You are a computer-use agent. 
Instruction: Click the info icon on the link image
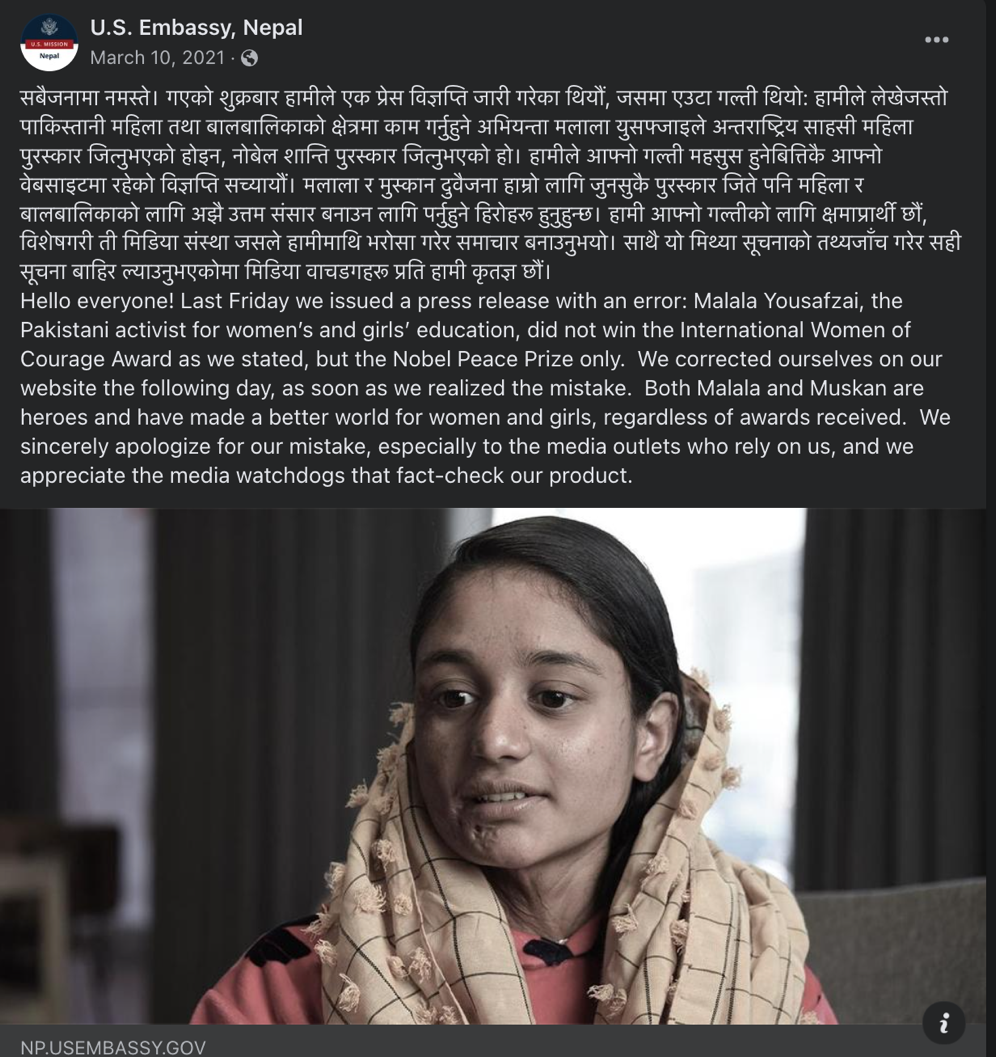(x=943, y=1022)
